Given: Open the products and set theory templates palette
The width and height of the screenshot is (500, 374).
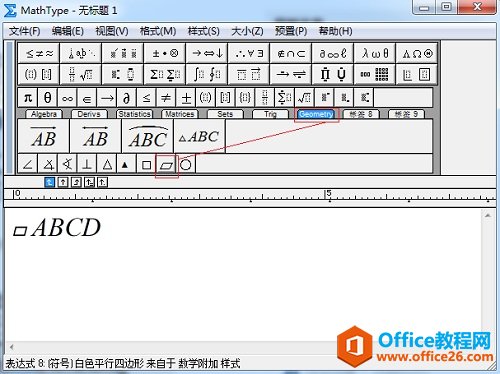Looking at the screenshot, I should click(333, 74).
